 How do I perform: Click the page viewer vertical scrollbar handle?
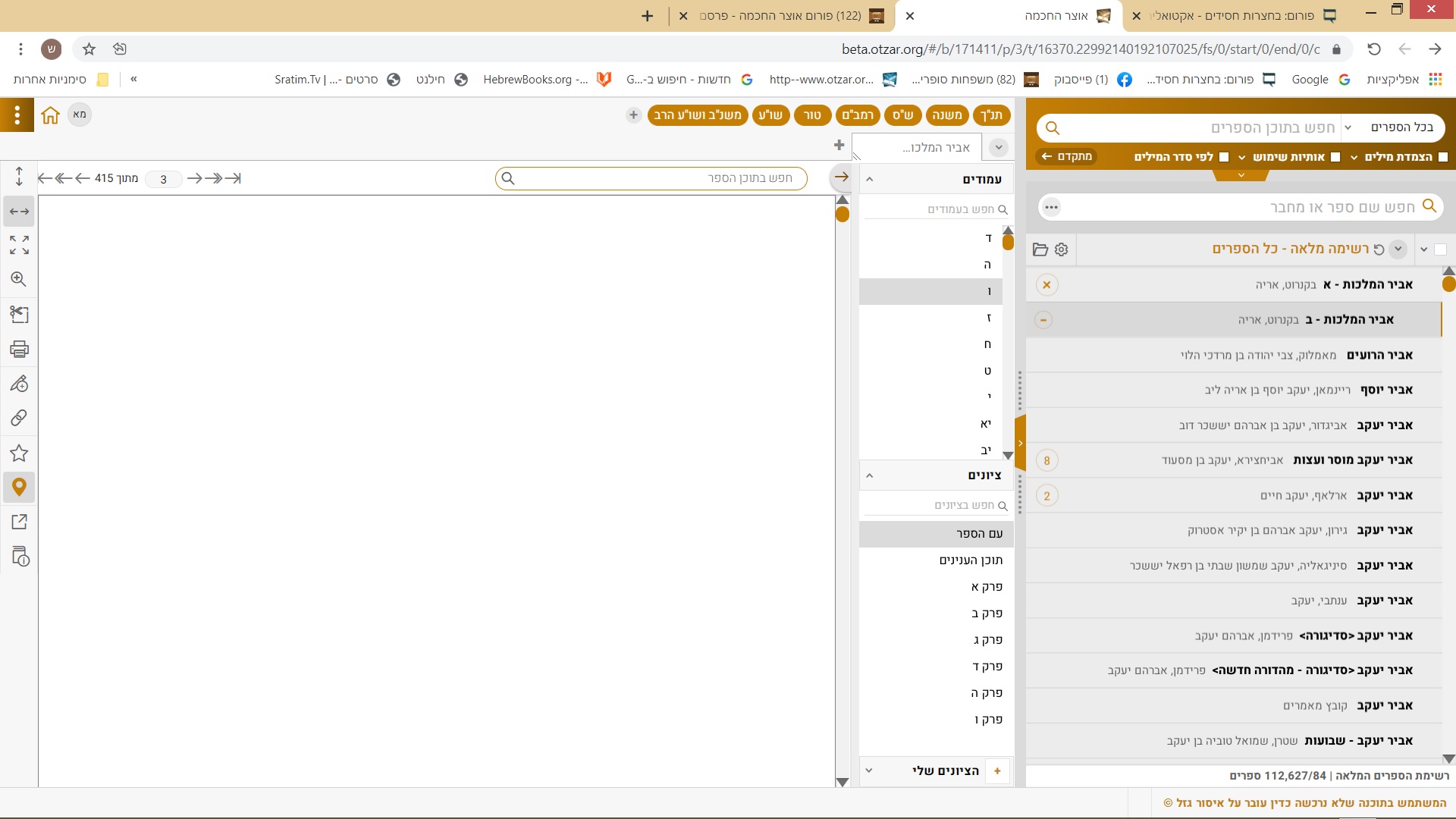click(842, 215)
